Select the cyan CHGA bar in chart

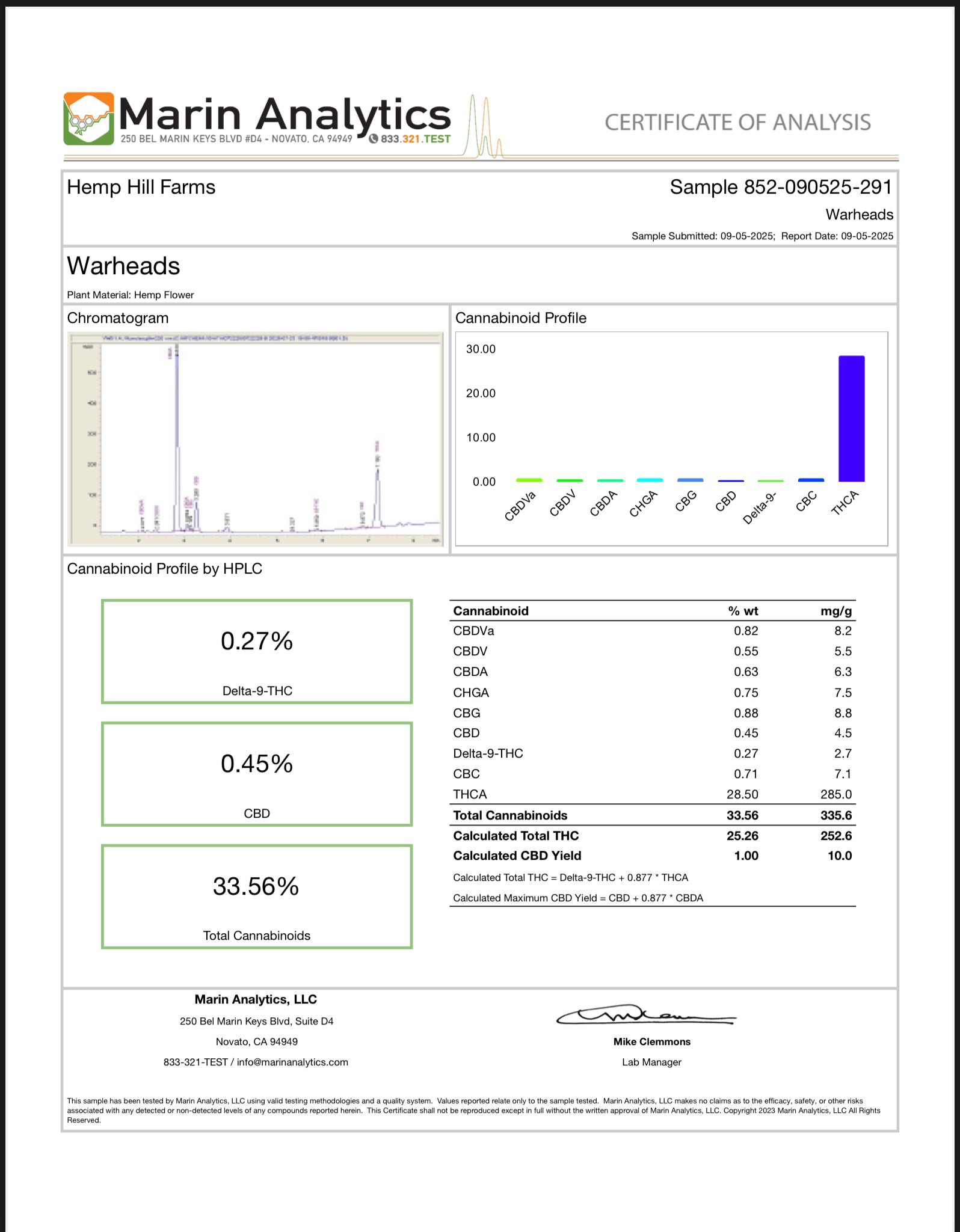pyautogui.click(x=650, y=480)
